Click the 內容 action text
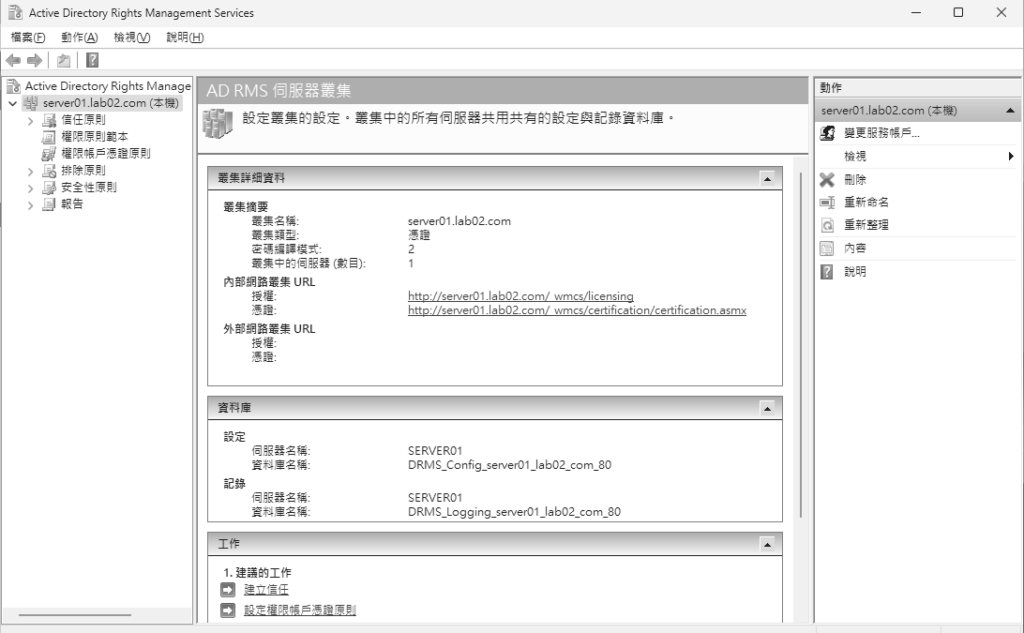 [x=855, y=248]
